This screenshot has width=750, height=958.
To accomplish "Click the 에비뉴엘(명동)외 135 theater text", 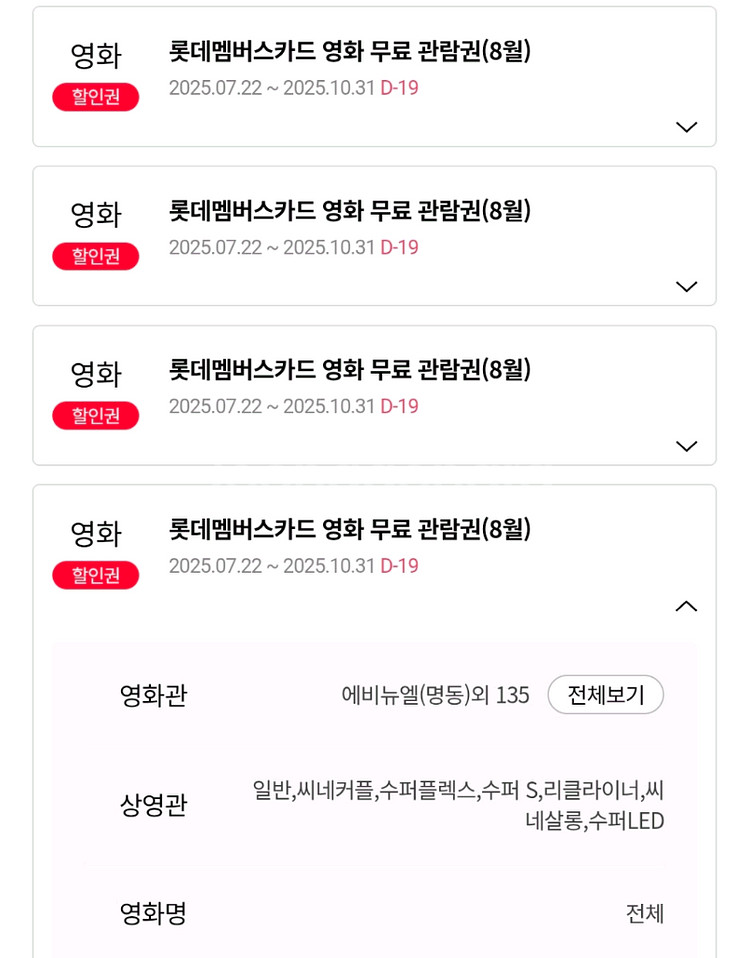I will (x=435, y=695).
